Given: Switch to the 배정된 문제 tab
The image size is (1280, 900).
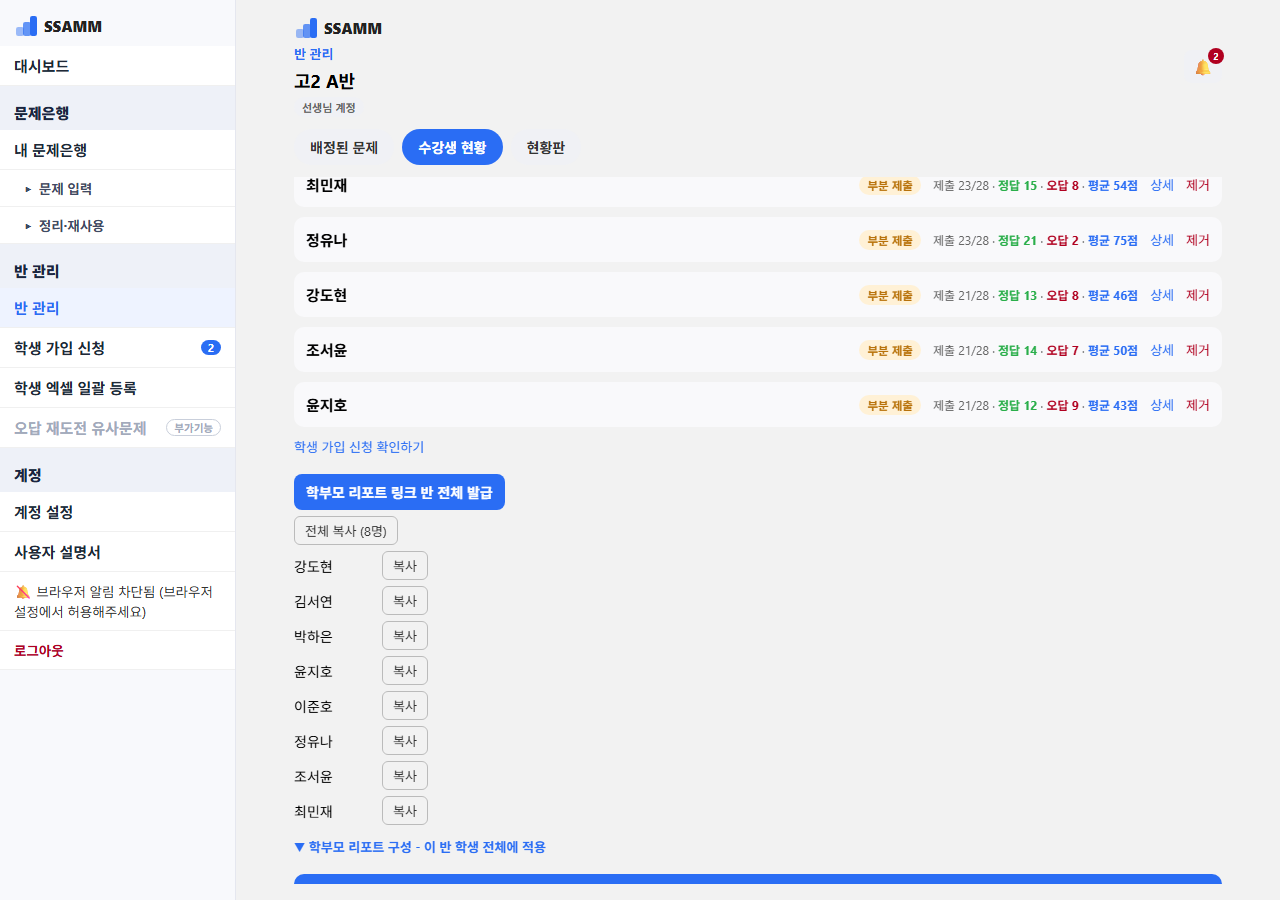Looking at the screenshot, I should point(344,147).
